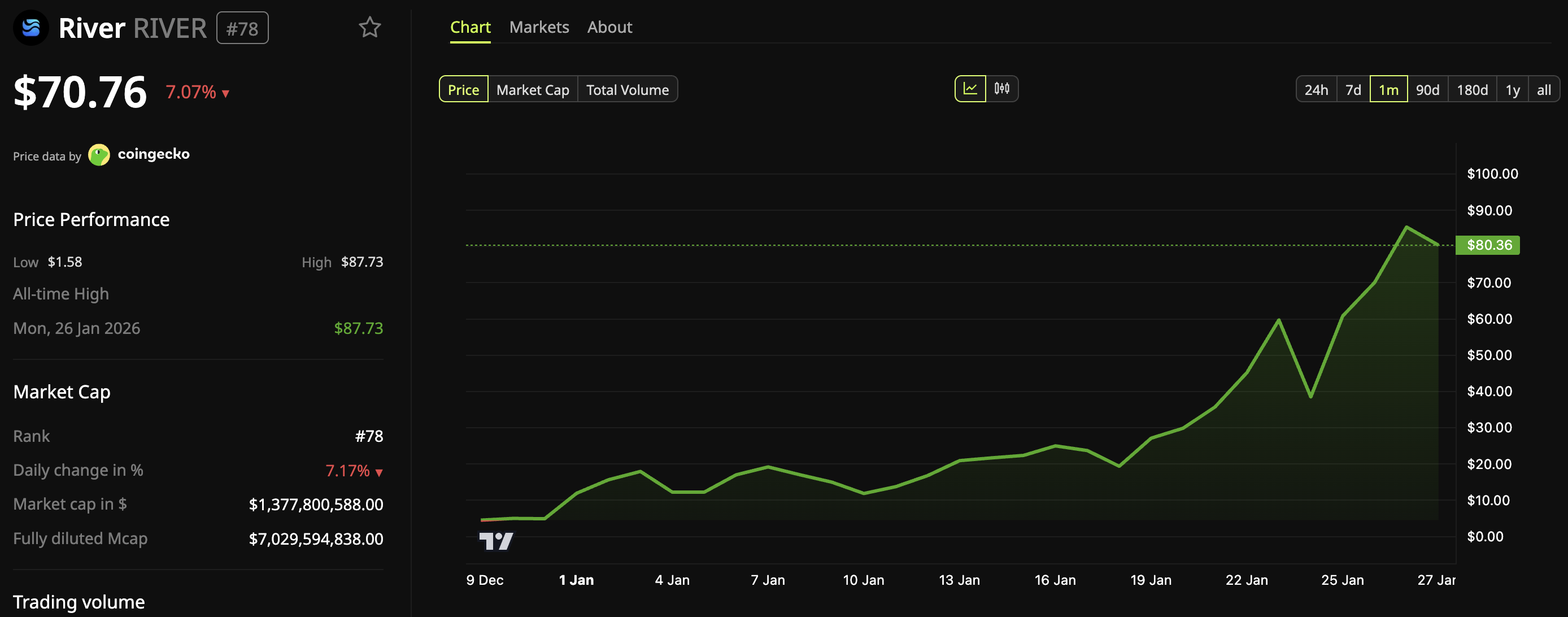
Task: Click the River coin logo icon
Action: (31, 28)
